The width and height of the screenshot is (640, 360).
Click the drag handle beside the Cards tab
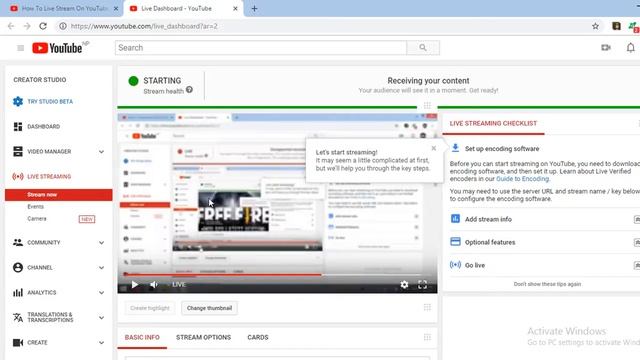click(x=427, y=337)
